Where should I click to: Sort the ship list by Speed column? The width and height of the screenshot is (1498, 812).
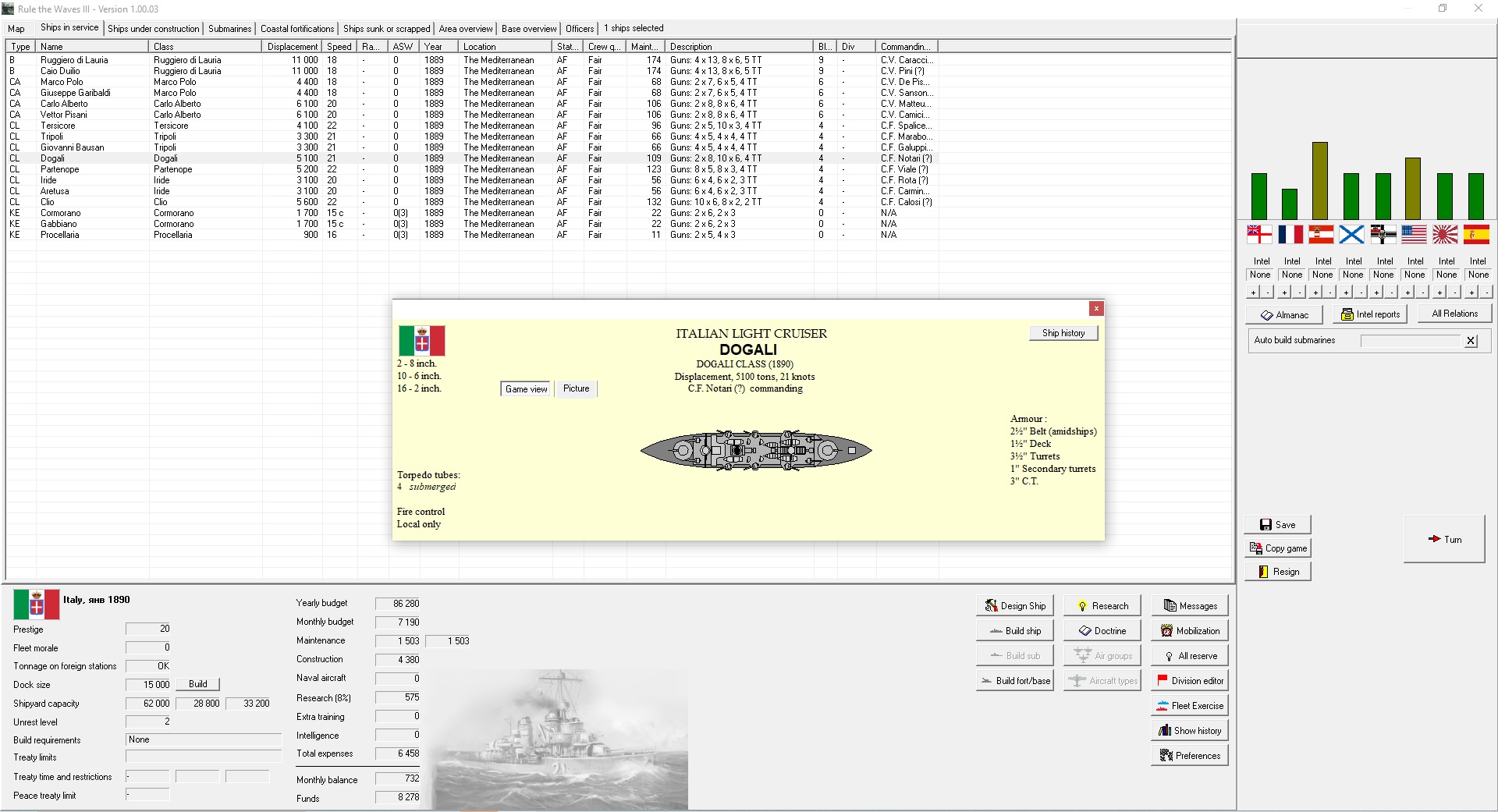coord(339,47)
